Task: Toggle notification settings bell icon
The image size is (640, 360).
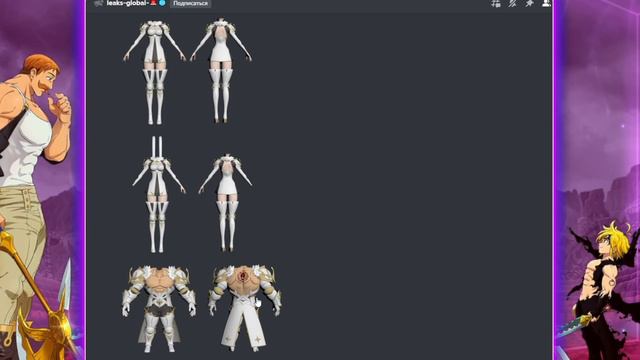Action: (x=513, y=3)
